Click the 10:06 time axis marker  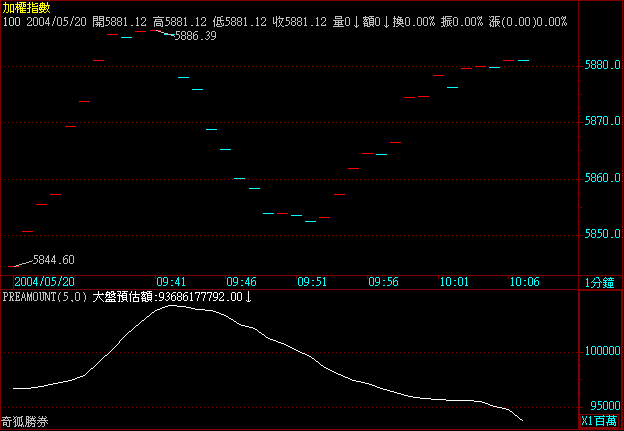pos(525,282)
